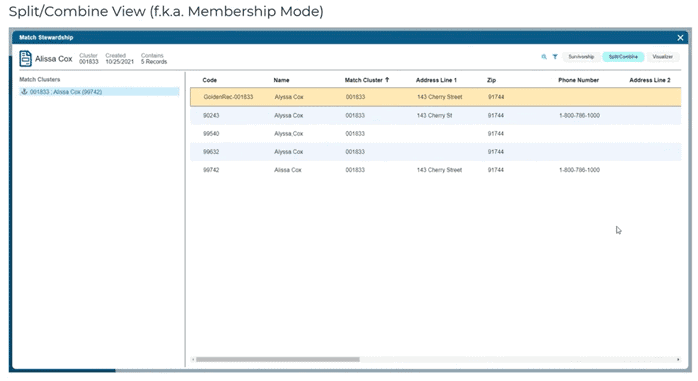Click Alyssa Cox name in row 99540
Image resolution: width=698 pixels, height=381 pixels.
(288, 134)
